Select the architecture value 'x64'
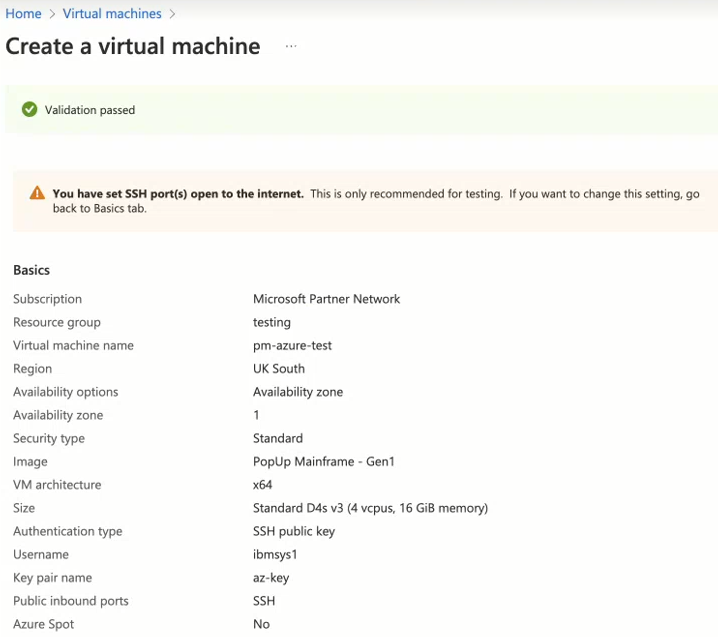718x637 pixels. click(x=263, y=485)
